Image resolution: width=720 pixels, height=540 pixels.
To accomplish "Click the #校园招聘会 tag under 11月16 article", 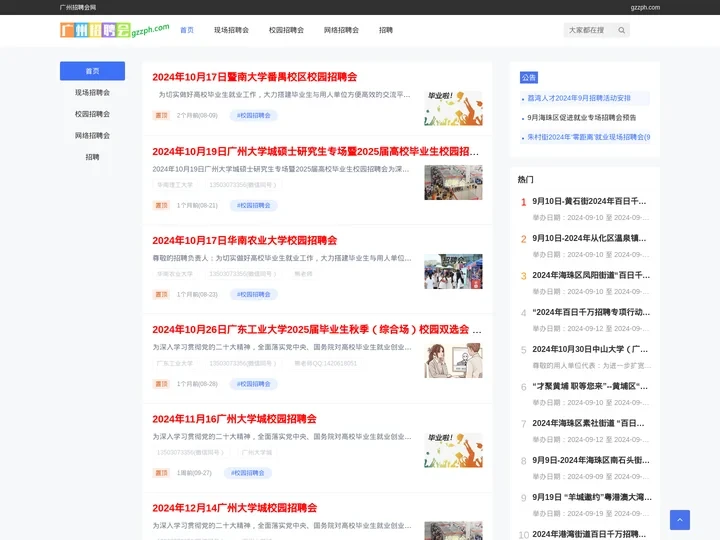I will pyautogui.click(x=248, y=473).
